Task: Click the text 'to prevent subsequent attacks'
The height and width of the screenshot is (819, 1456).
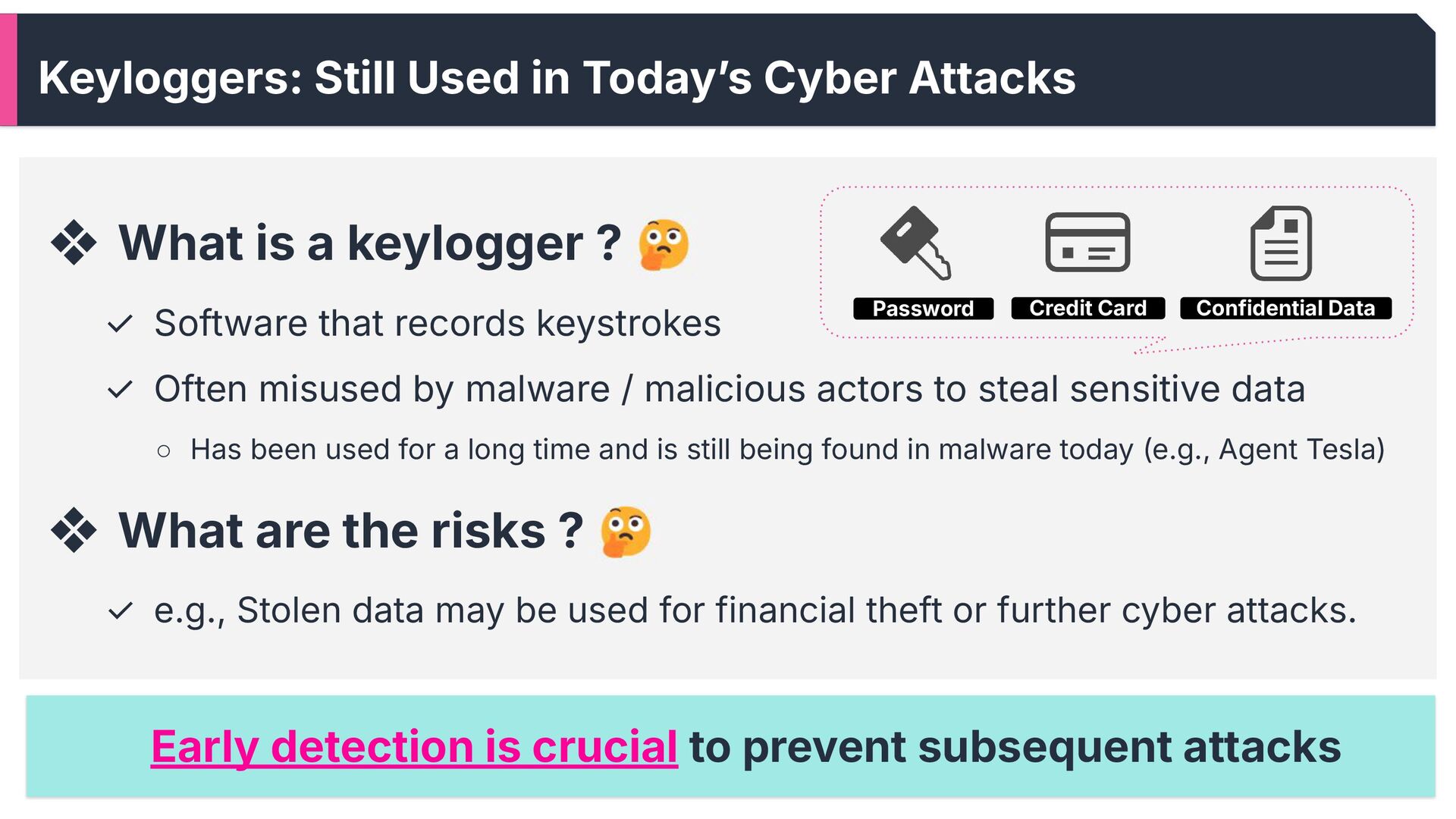Action: (1015, 747)
